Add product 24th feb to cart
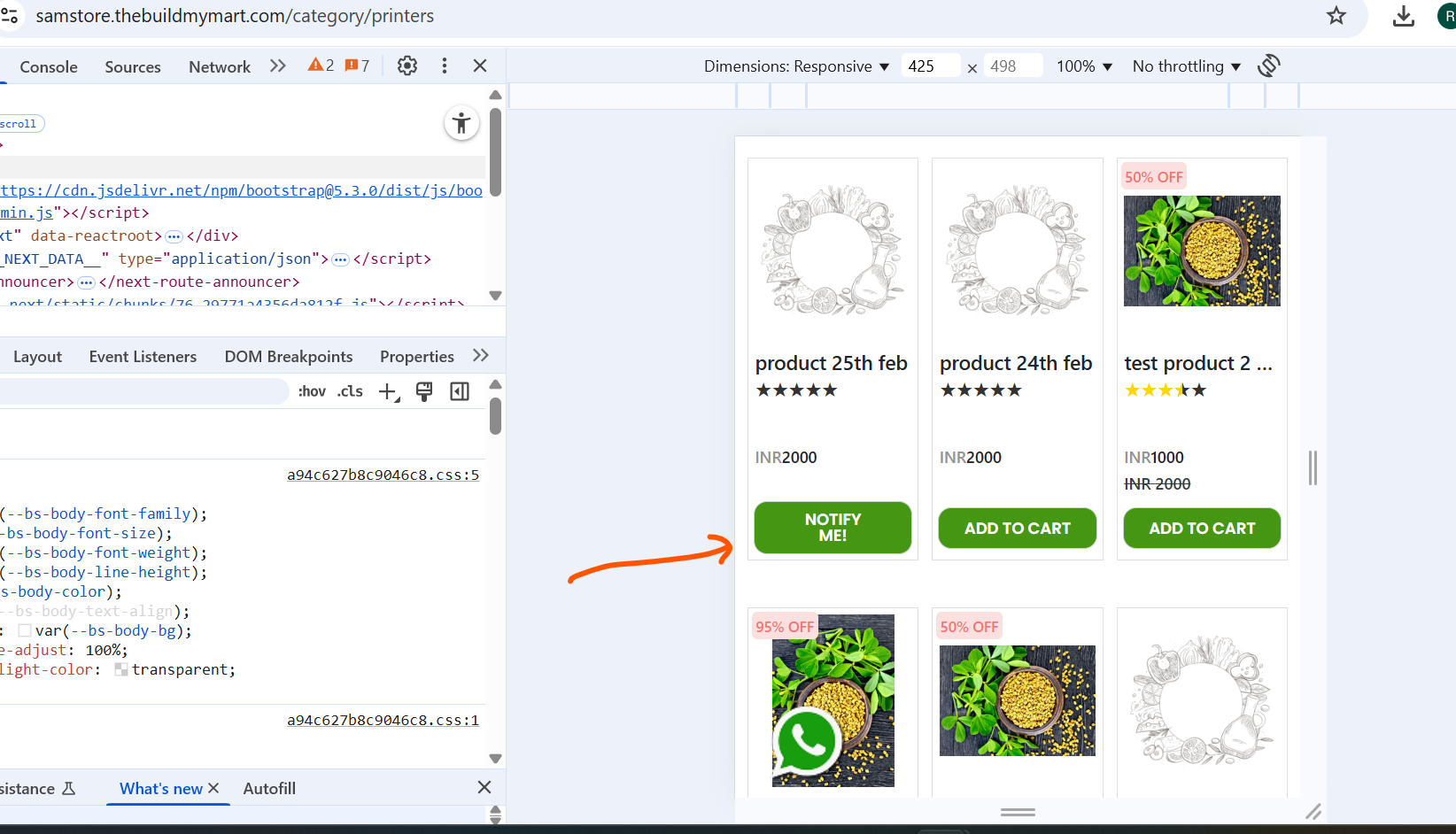 pyautogui.click(x=1018, y=528)
